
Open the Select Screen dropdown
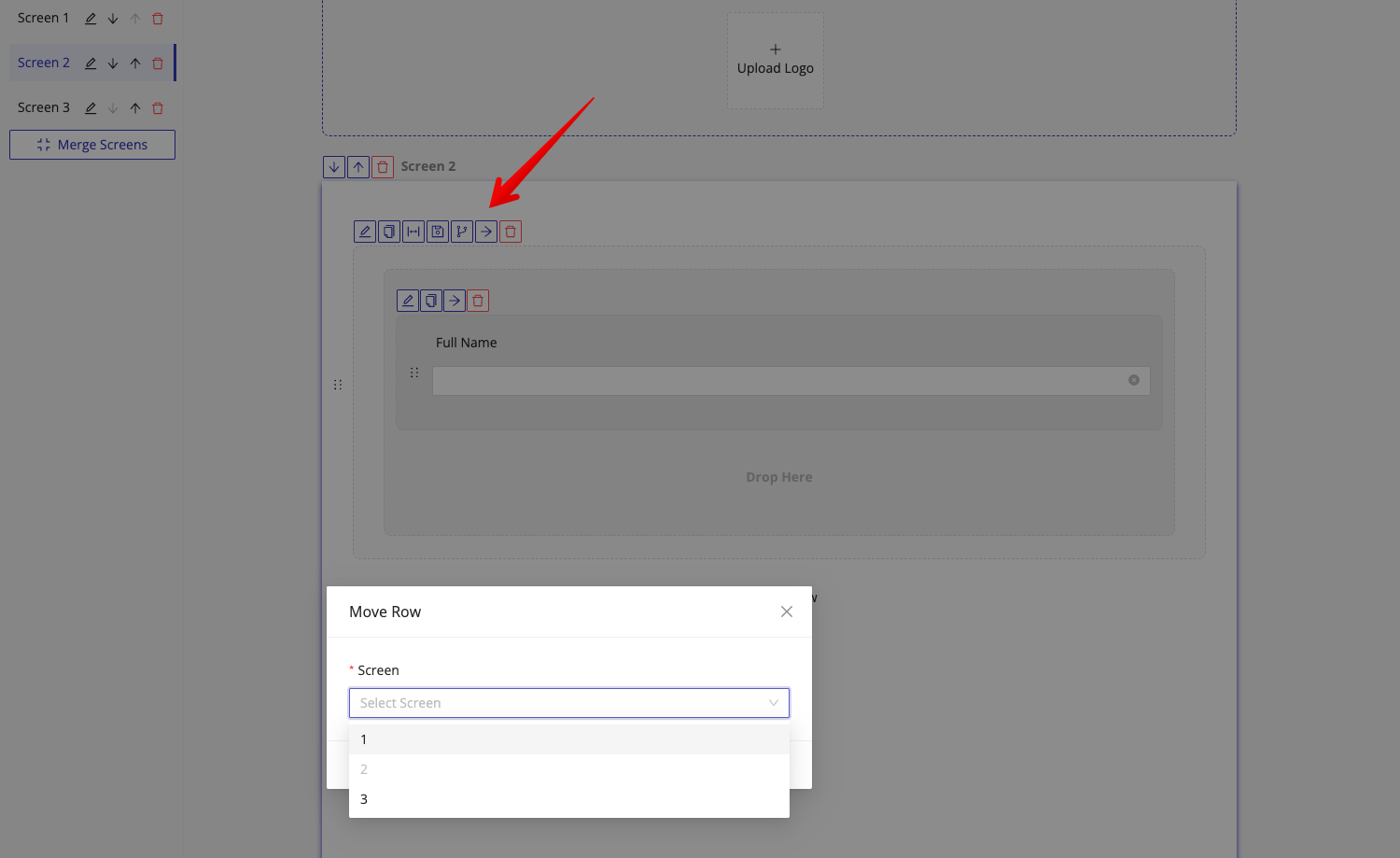point(568,703)
